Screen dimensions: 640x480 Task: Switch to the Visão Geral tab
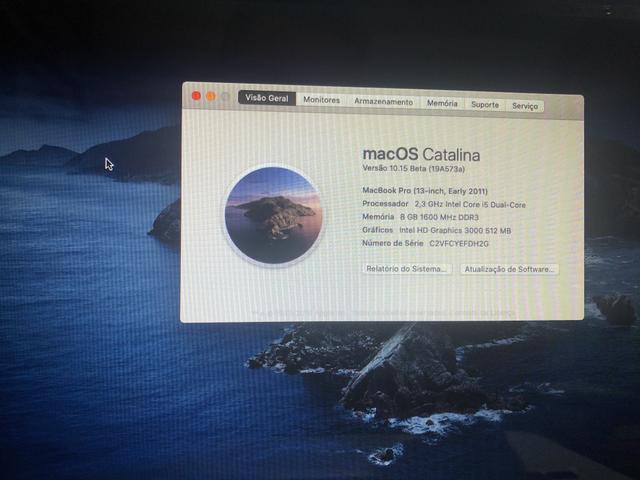coord(267,98)
